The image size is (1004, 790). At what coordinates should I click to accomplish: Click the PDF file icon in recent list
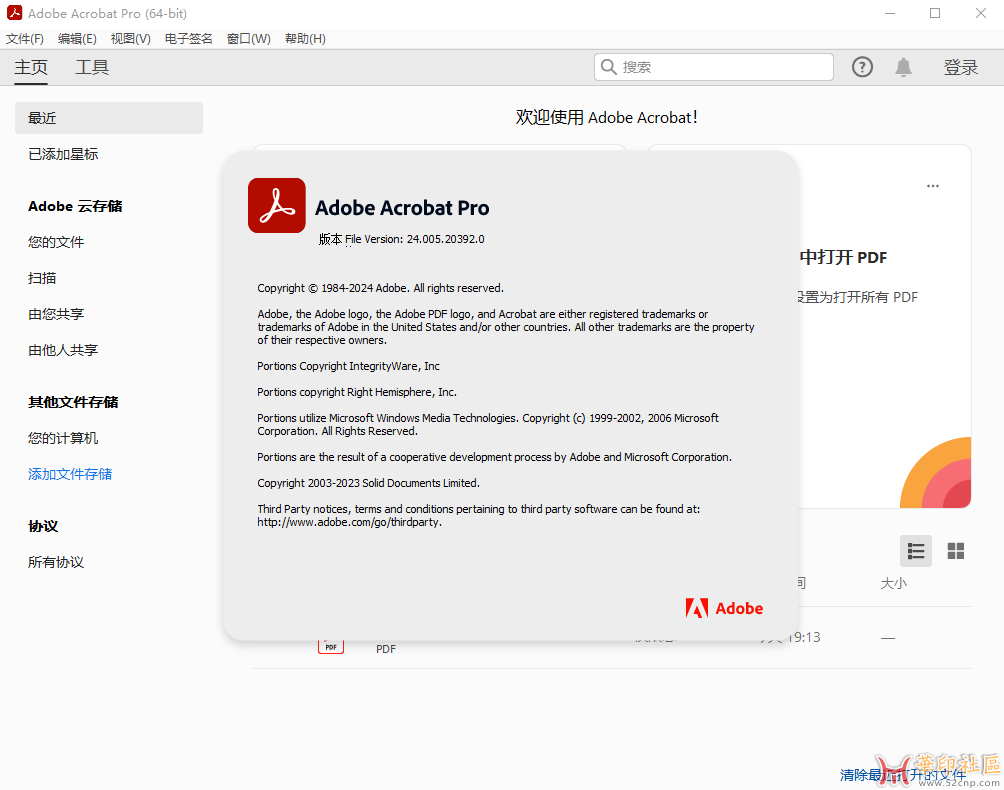tap(331, 645)
